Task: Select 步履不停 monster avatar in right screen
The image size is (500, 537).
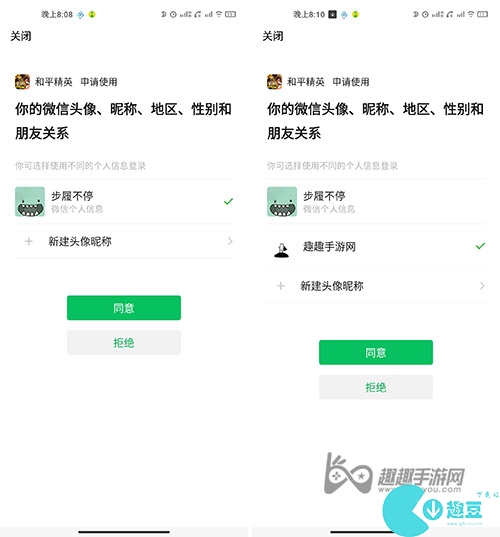Action: (282, 201)
